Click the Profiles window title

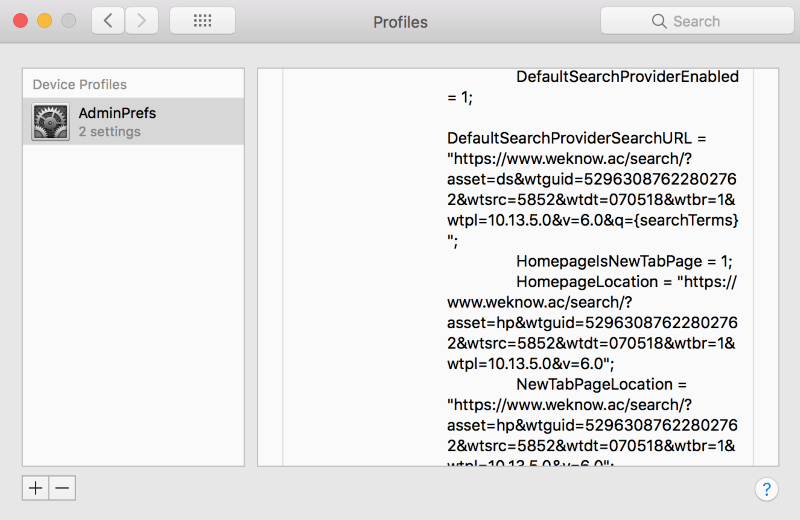[x=400, y=21]
